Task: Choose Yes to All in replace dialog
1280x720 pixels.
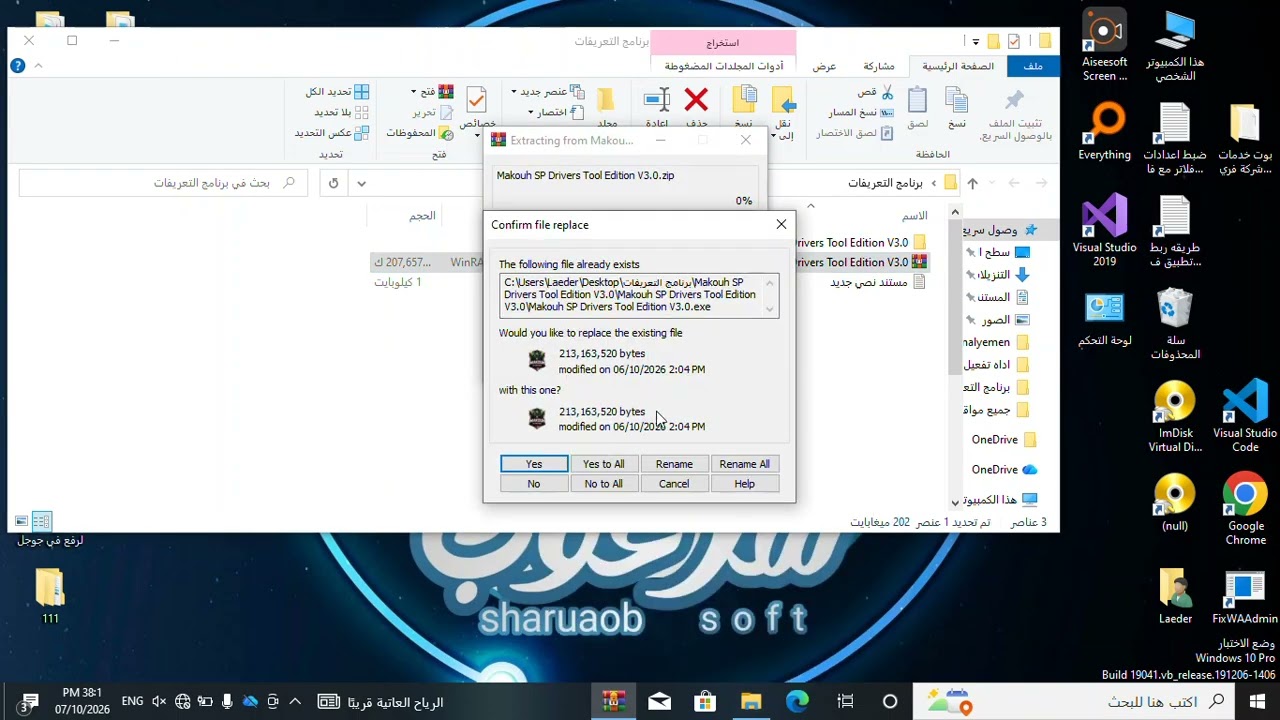Action: (604, 464)
